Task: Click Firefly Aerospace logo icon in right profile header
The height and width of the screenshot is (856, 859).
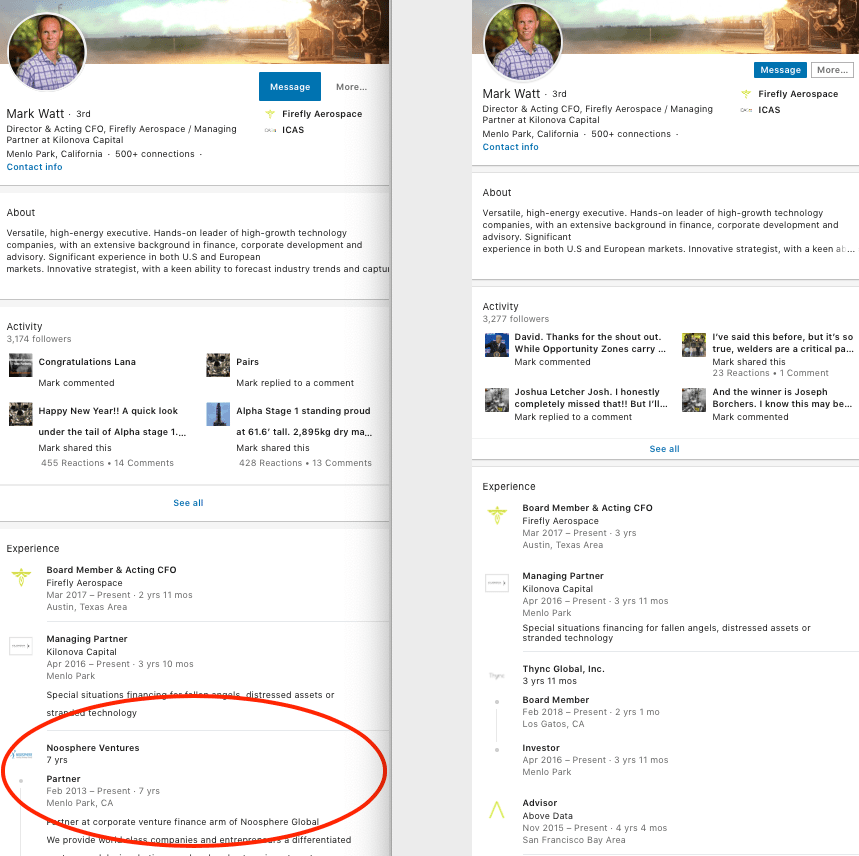Action: pyautogui.click(x=746, y=94)
